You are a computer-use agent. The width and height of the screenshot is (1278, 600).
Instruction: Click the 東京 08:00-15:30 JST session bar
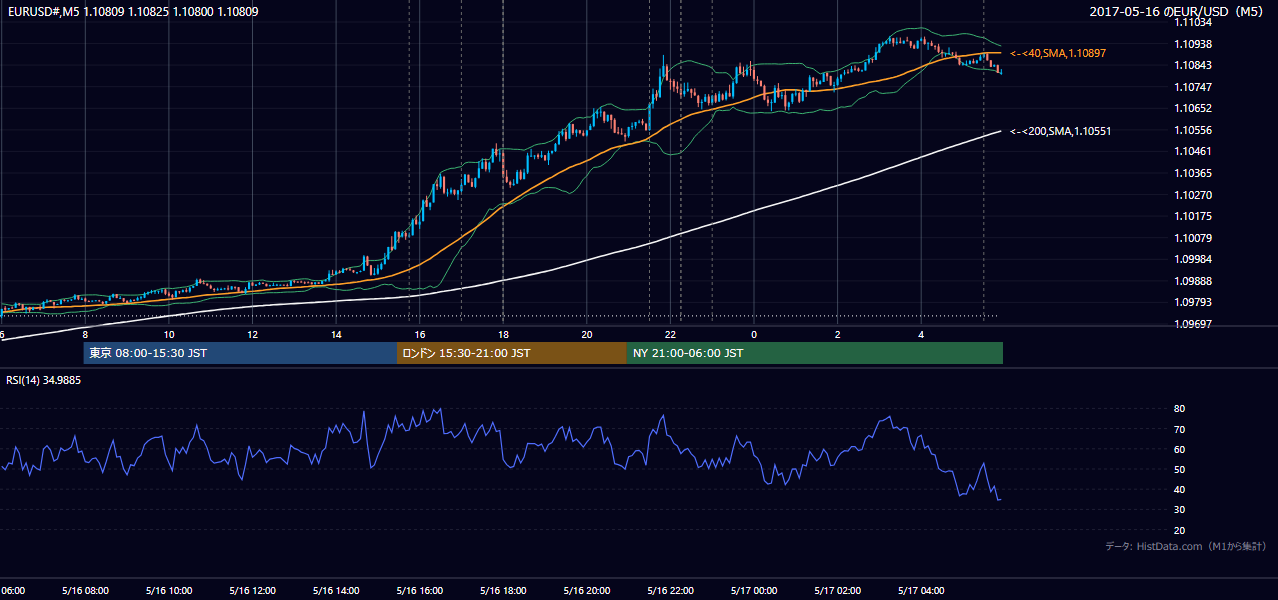(x=240, y=353)
